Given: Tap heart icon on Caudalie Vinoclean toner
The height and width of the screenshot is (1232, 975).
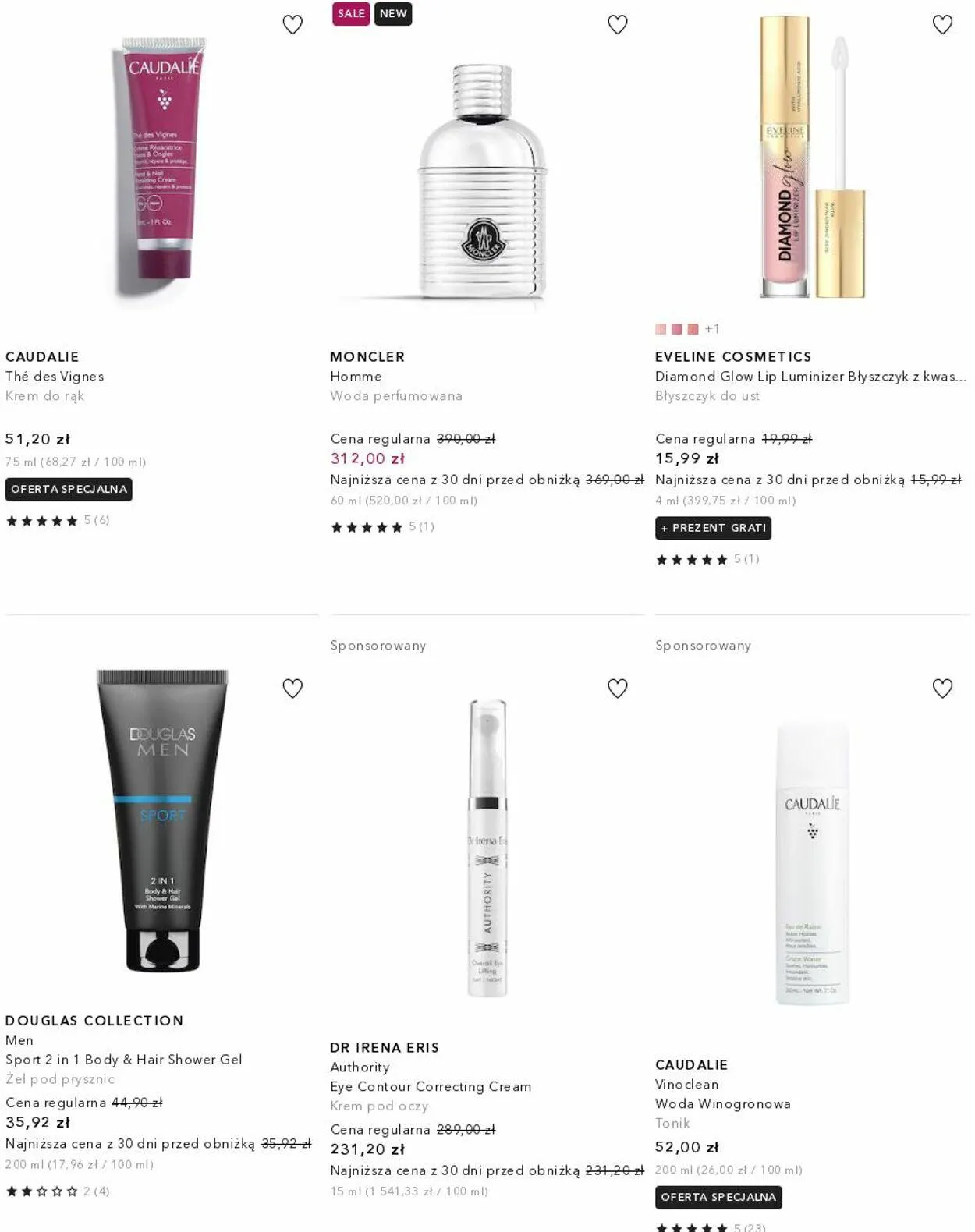Looking at the screenshot, I should [942, 689].
